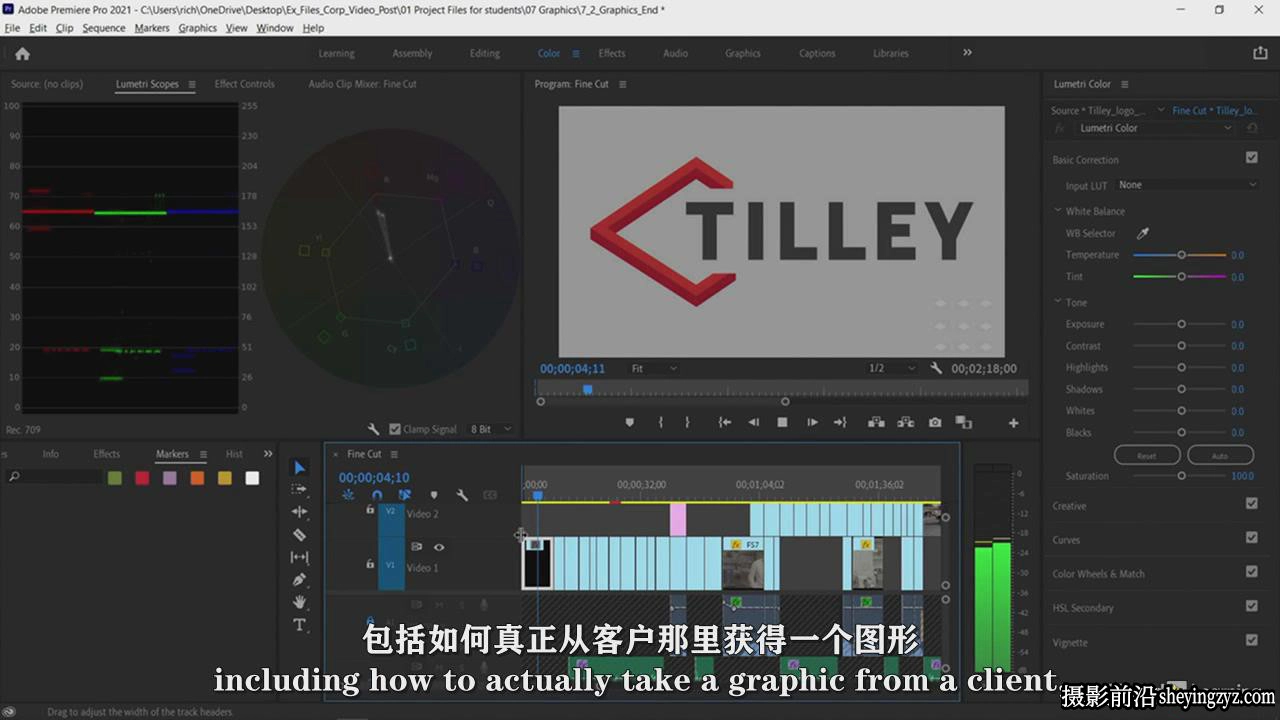The image size is (1280, 720).
Task: Toggle Linked Selection in timeline
Action: click(x=405, y=495)
